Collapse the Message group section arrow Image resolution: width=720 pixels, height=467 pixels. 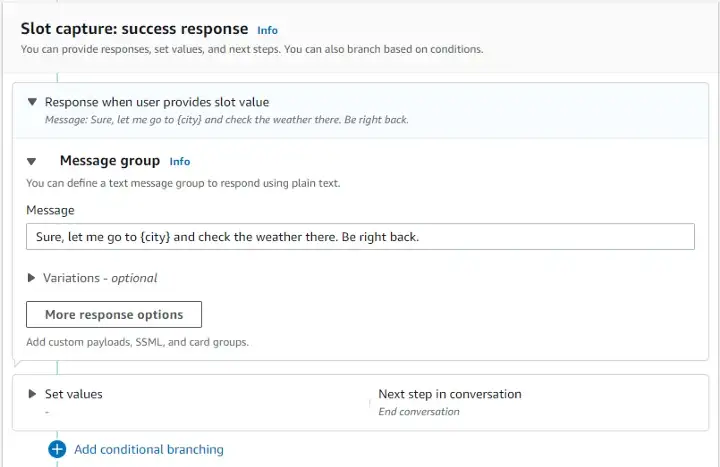pos(32,161)
